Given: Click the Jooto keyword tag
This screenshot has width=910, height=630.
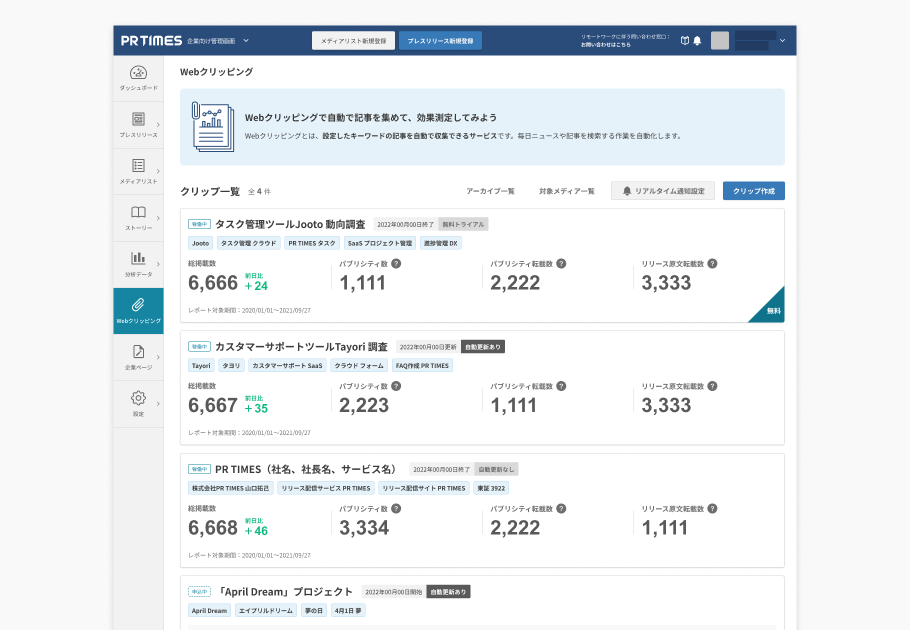Looking at the screenshot, I should (200, 243).
